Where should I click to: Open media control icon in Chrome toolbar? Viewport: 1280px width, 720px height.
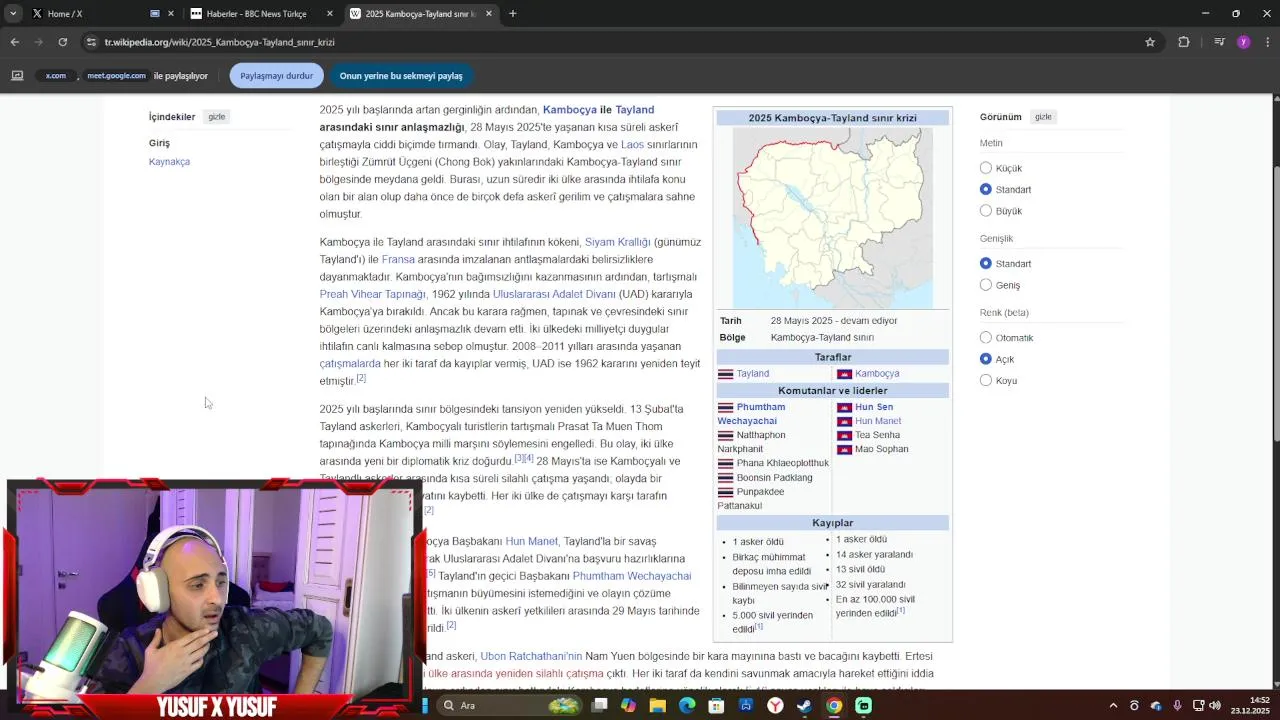coord(1219,42)
